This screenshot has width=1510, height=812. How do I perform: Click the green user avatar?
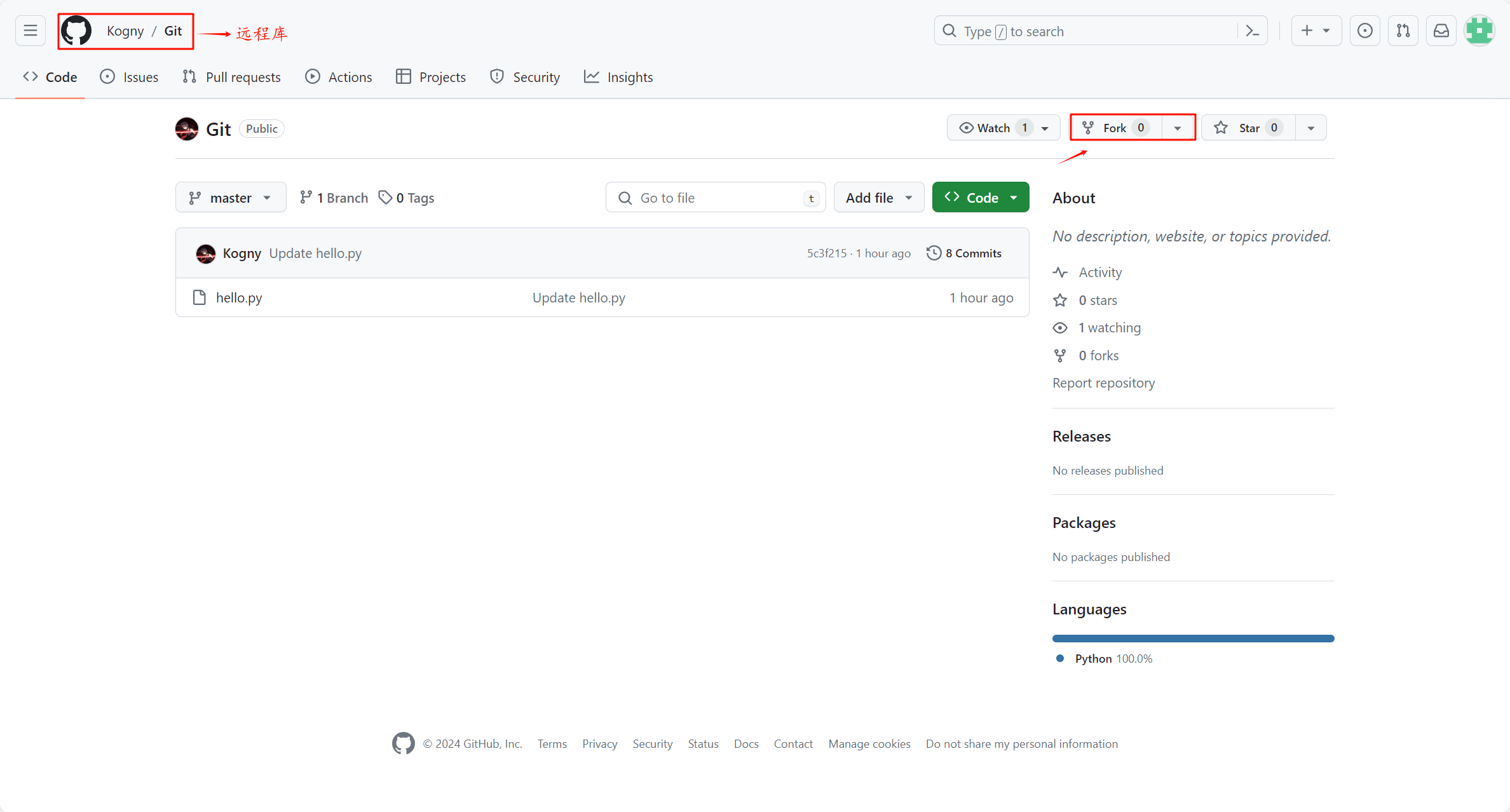click(1479, 30)
